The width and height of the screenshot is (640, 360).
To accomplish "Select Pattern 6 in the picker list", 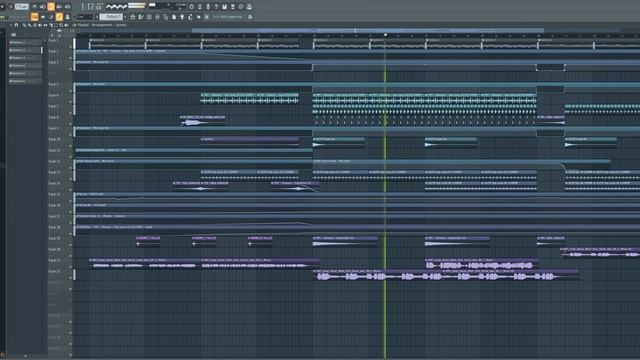I will click(x=25, y=81).
